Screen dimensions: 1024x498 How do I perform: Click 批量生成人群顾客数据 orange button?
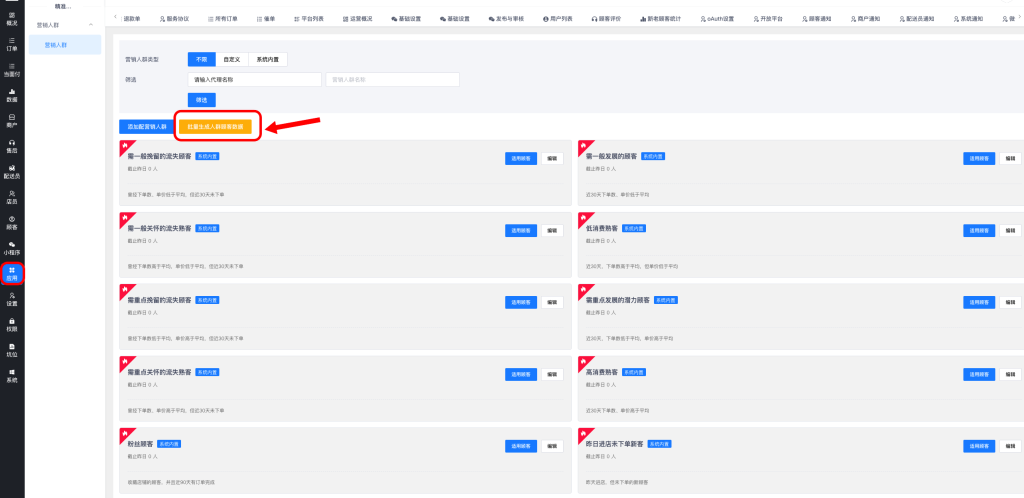point(218,127)
